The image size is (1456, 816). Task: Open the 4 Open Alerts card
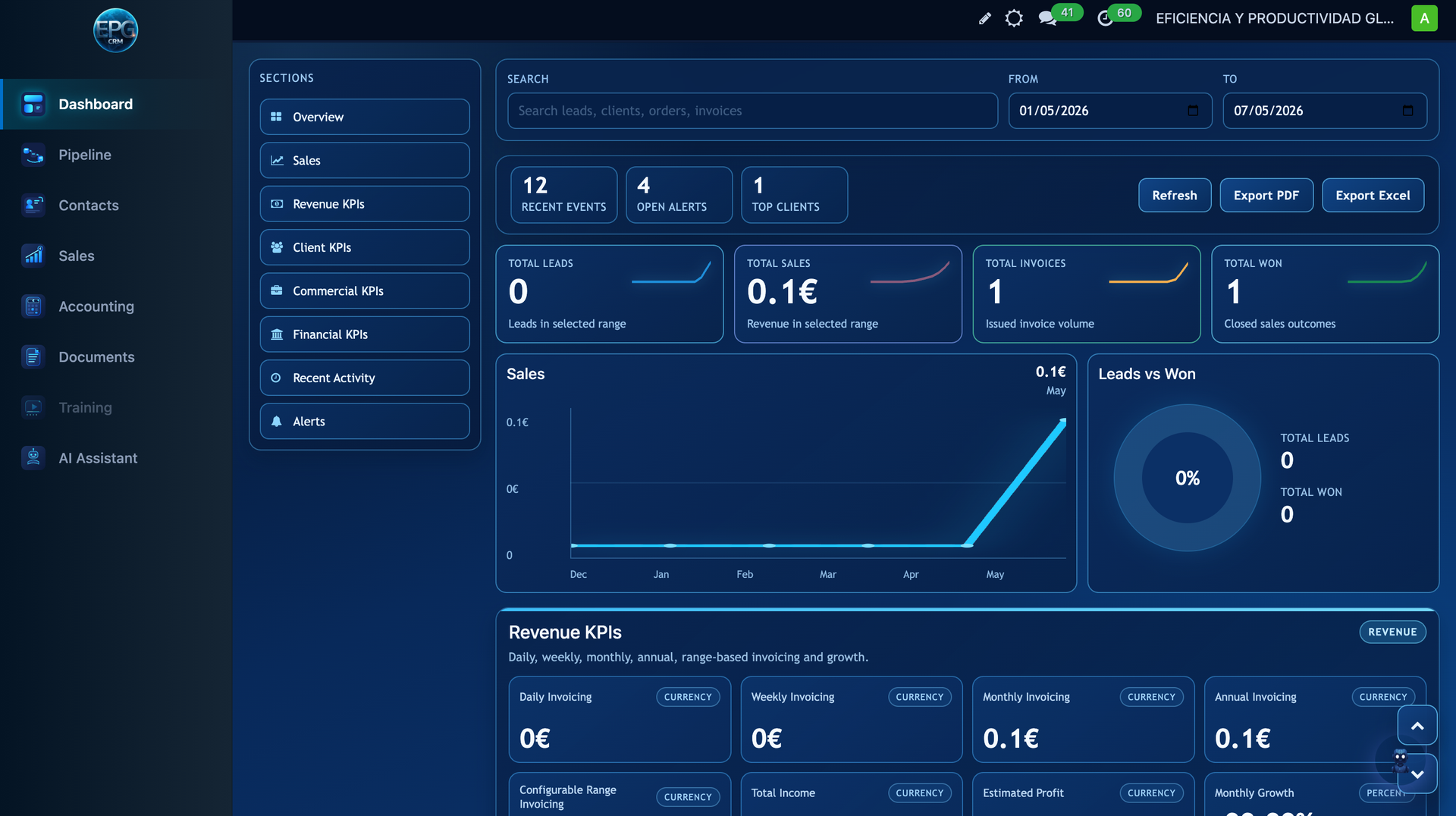pos(679,195)
